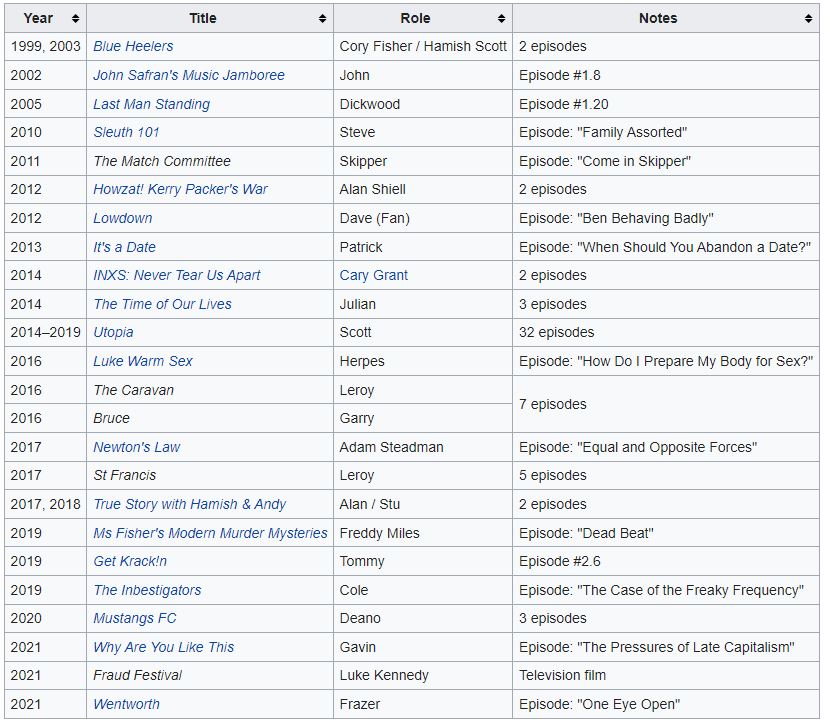Follow the Last Man Standing link
The image size is (825, 725).
[x=152, y=104]
